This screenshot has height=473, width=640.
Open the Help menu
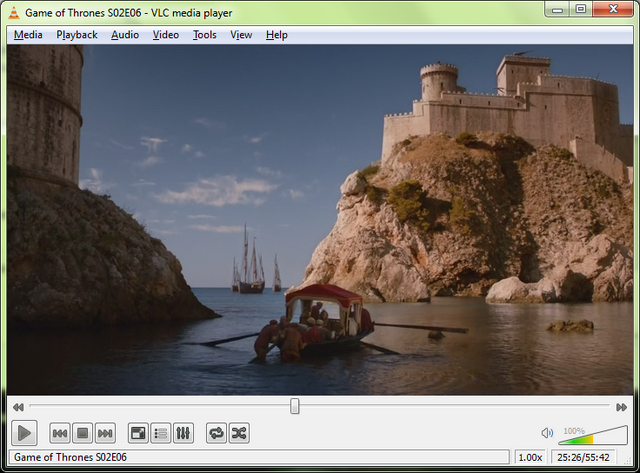click(x=277, y=35)
